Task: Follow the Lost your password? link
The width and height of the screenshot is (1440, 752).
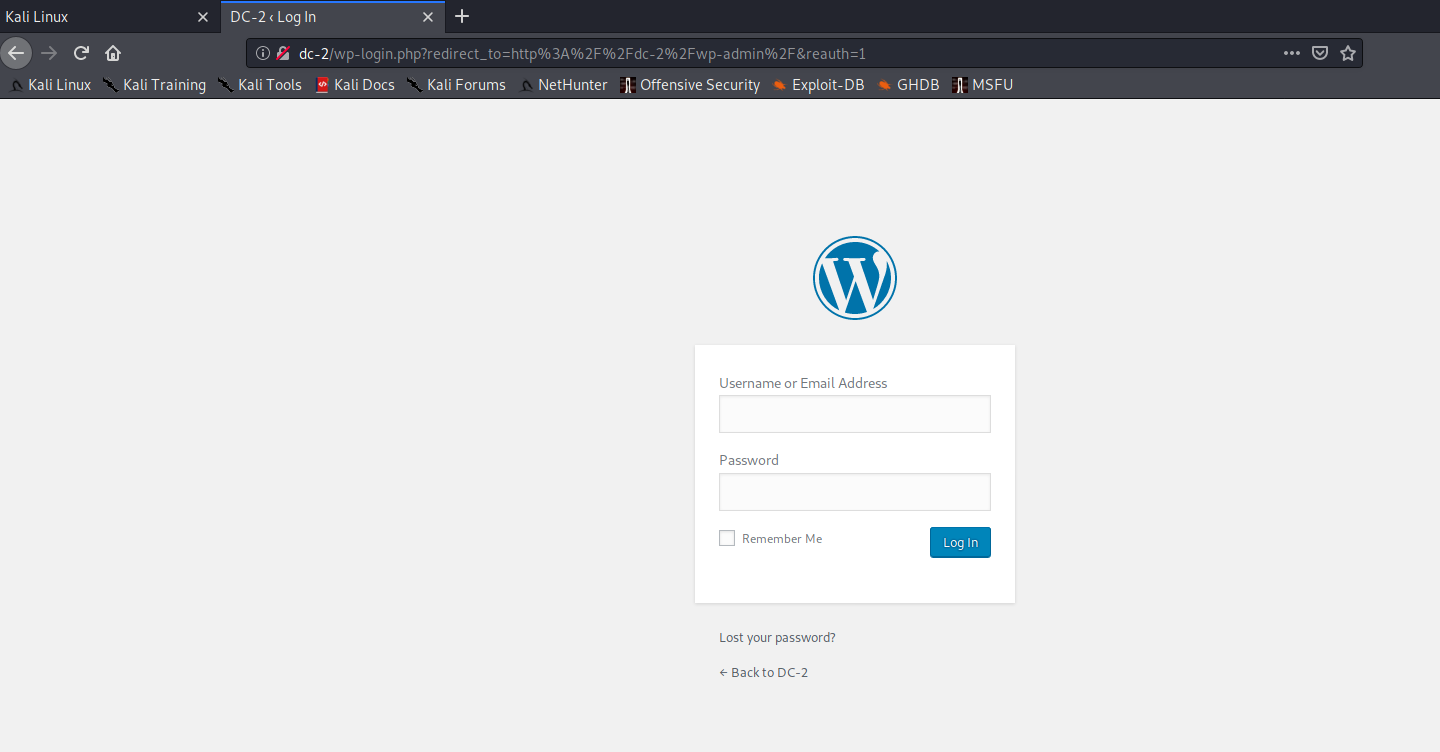Action: point(777,638)
